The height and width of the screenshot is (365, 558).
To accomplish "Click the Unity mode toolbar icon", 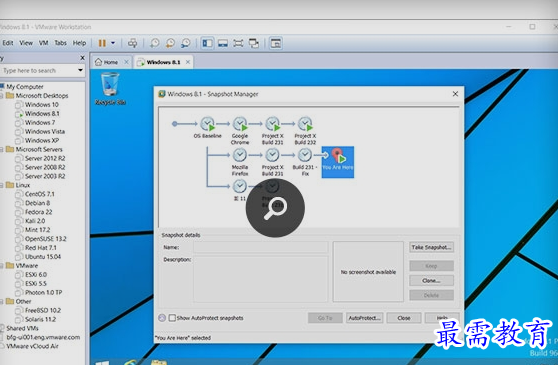I will [x=254, y=43].
